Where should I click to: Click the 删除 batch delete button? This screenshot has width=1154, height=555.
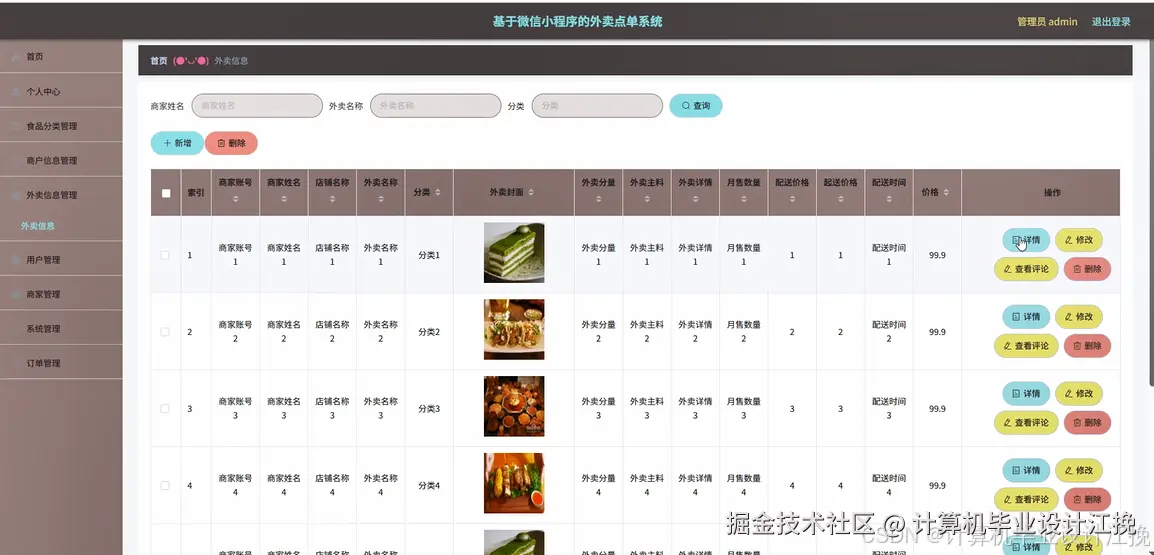[231, 143]
